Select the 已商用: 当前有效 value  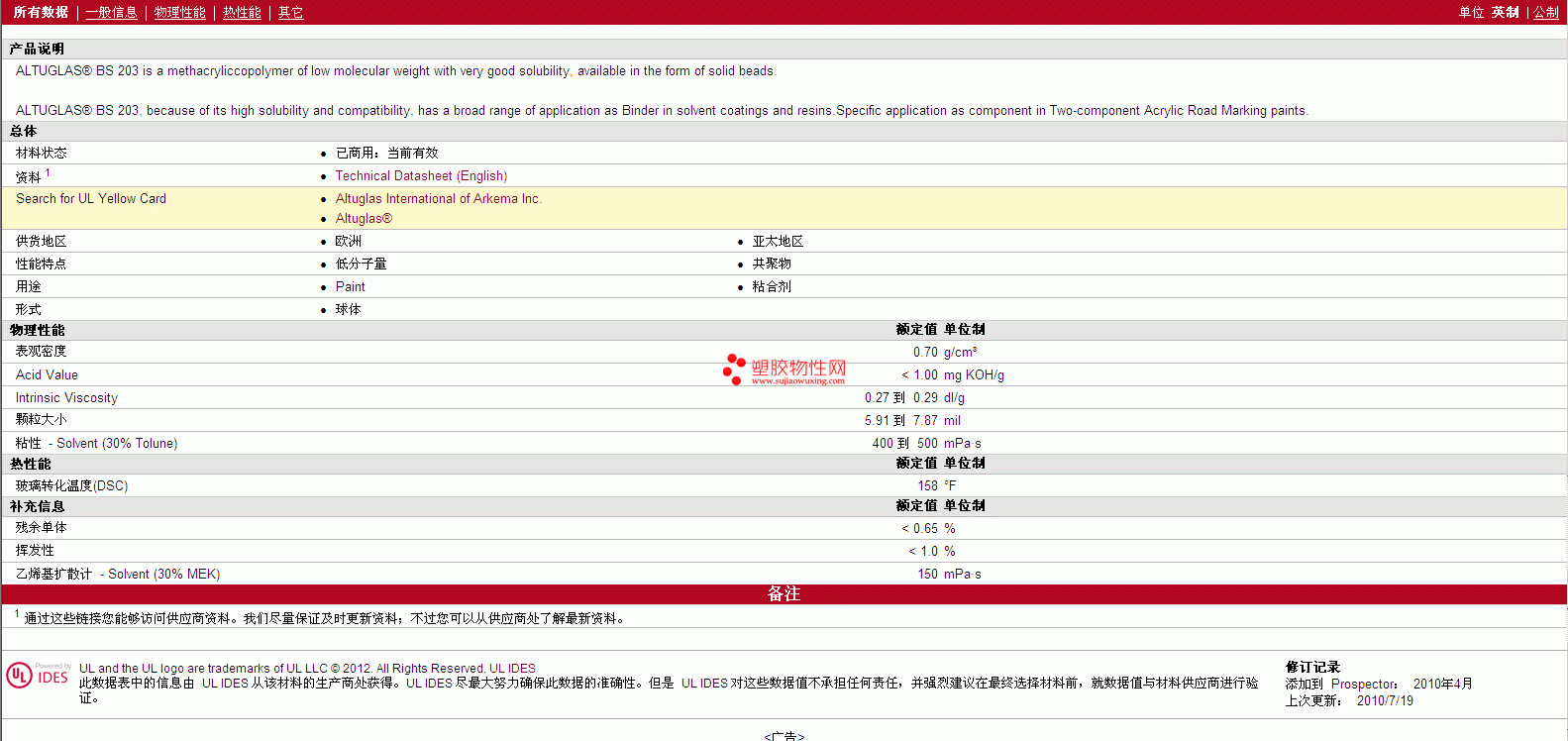click(386, 153)
